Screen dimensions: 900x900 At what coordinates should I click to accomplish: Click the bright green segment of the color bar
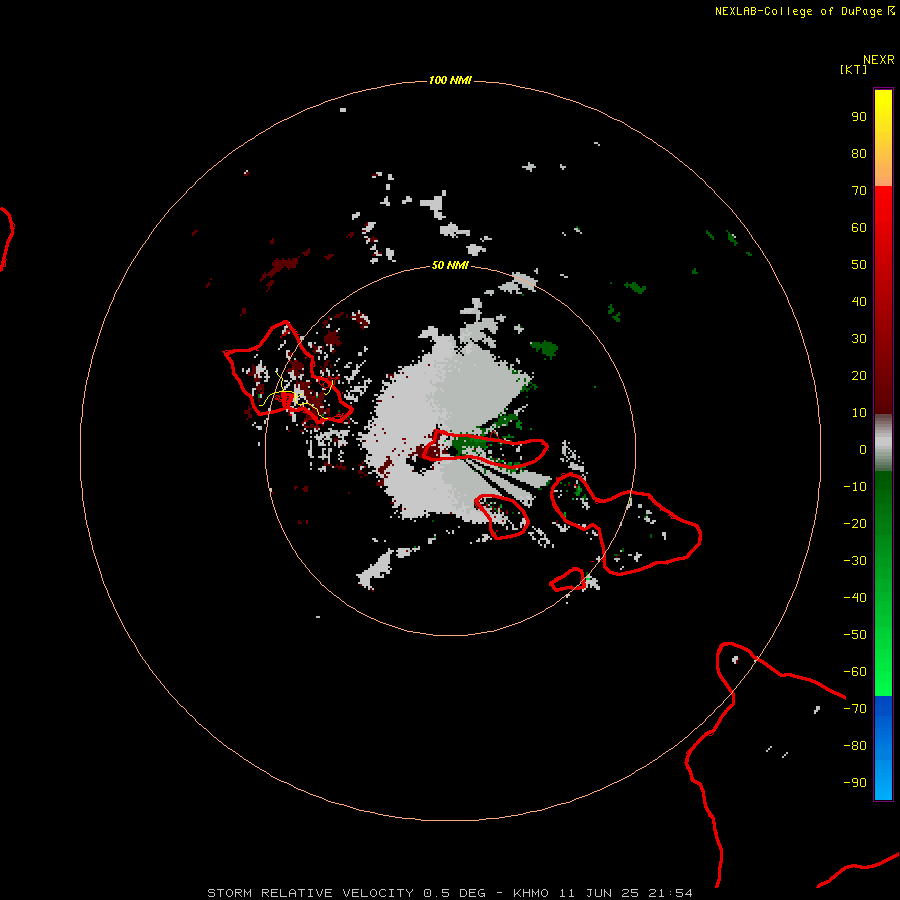point(883,584)
